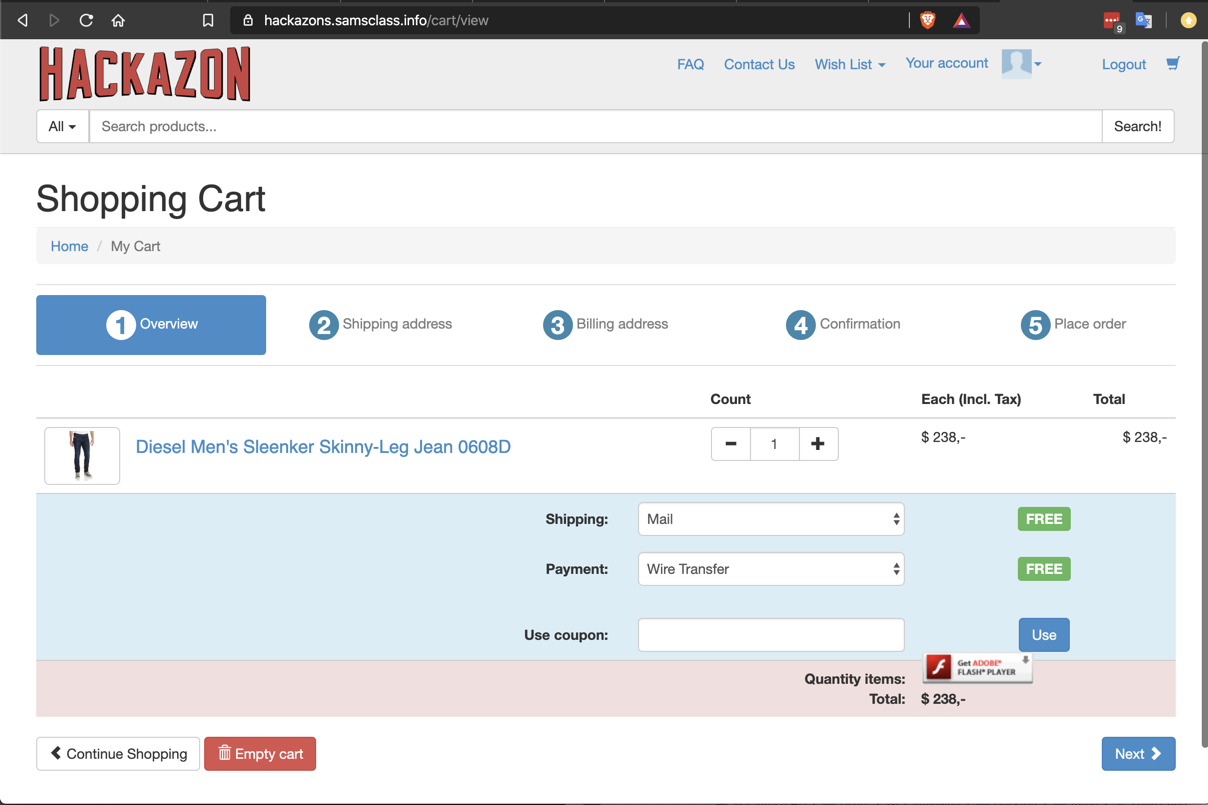Open the red extension icon with badge 9
1208x805 pixels.
pyautogui.click(x=1112, y=20)
